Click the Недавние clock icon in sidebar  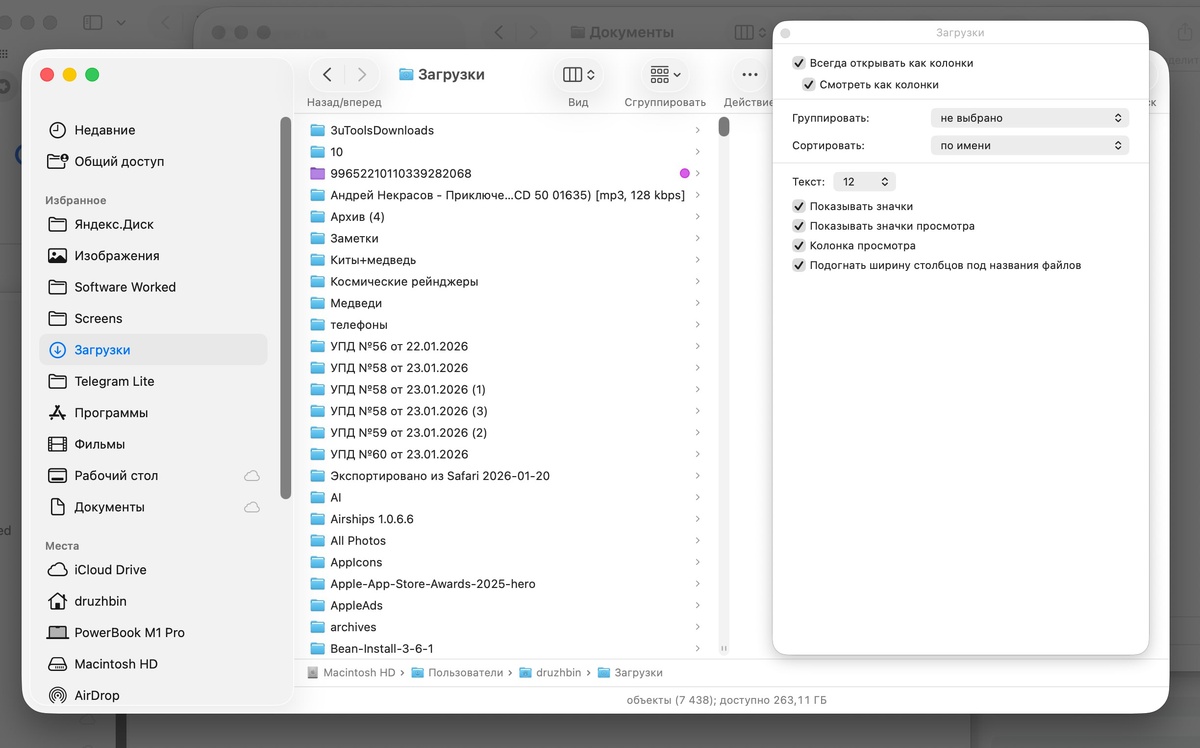coord(58,130)
